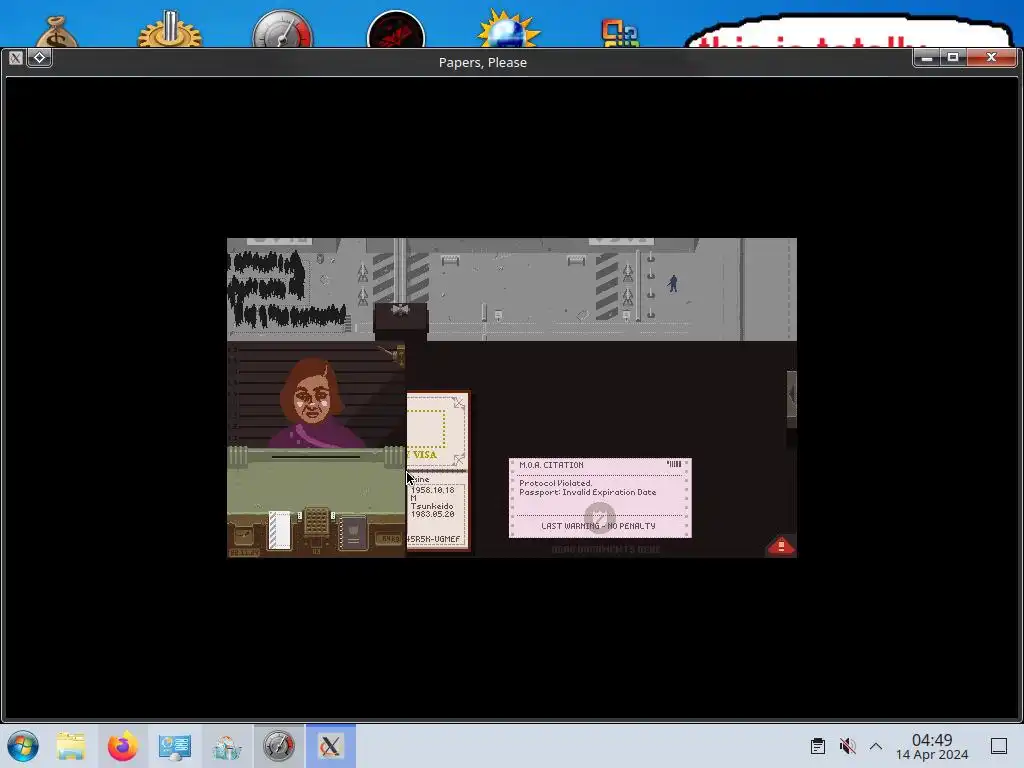Click the "Papers, Please" window title
1024x768 pixels.
[483, 62]
